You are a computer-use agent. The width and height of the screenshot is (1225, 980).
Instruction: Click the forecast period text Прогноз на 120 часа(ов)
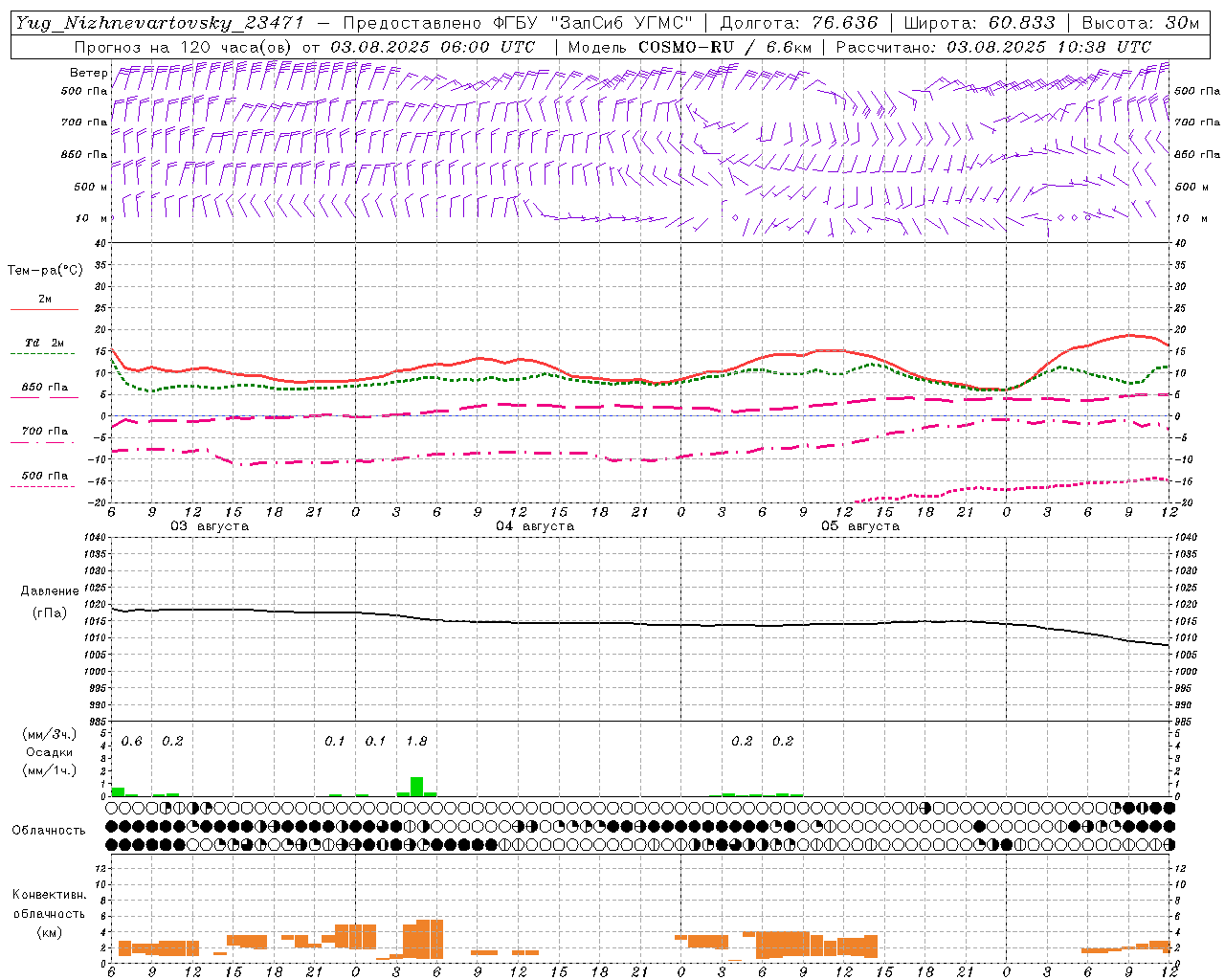(184, 47)
